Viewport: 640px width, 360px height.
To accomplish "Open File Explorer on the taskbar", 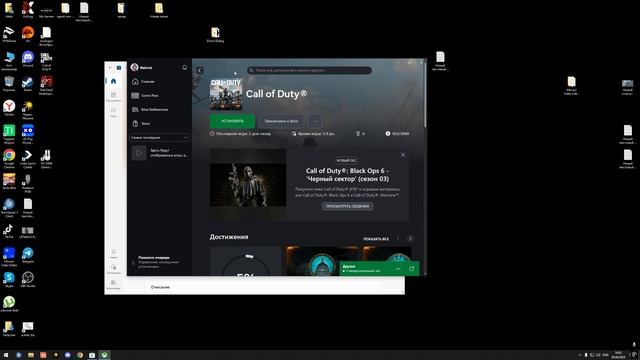I will pyautogui.click(x=31, y=355).
